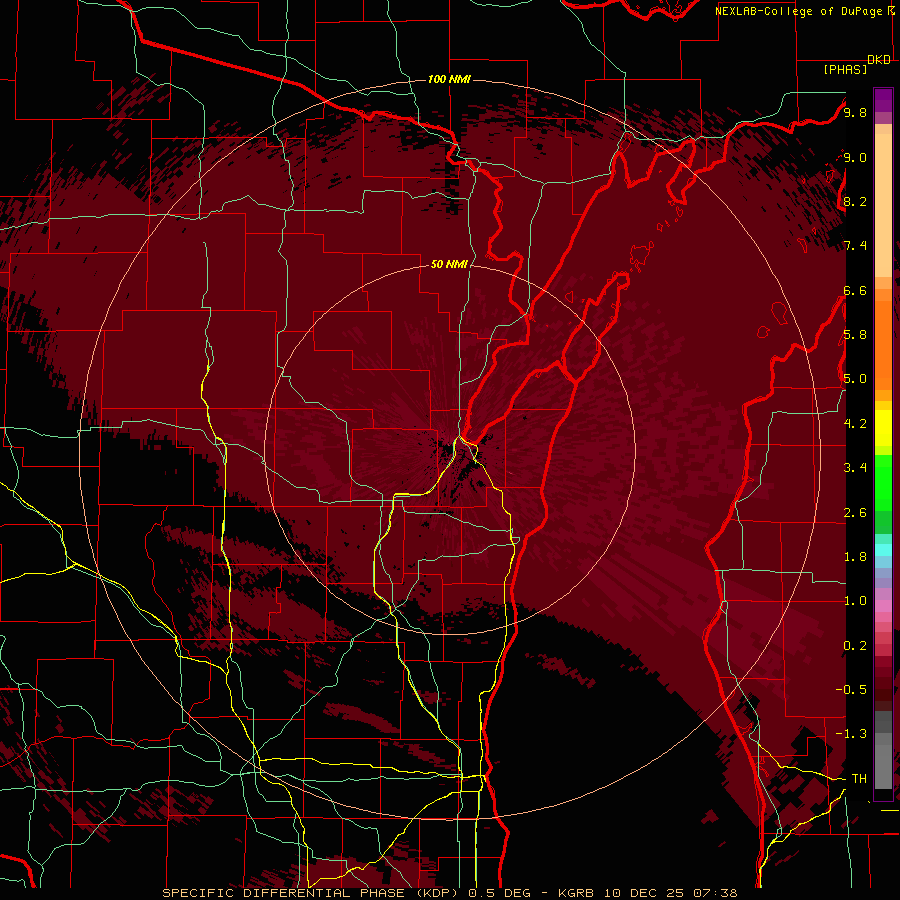900x900 pixels.
Task: Click the 3.4 scale value
Action: [855, 467]
